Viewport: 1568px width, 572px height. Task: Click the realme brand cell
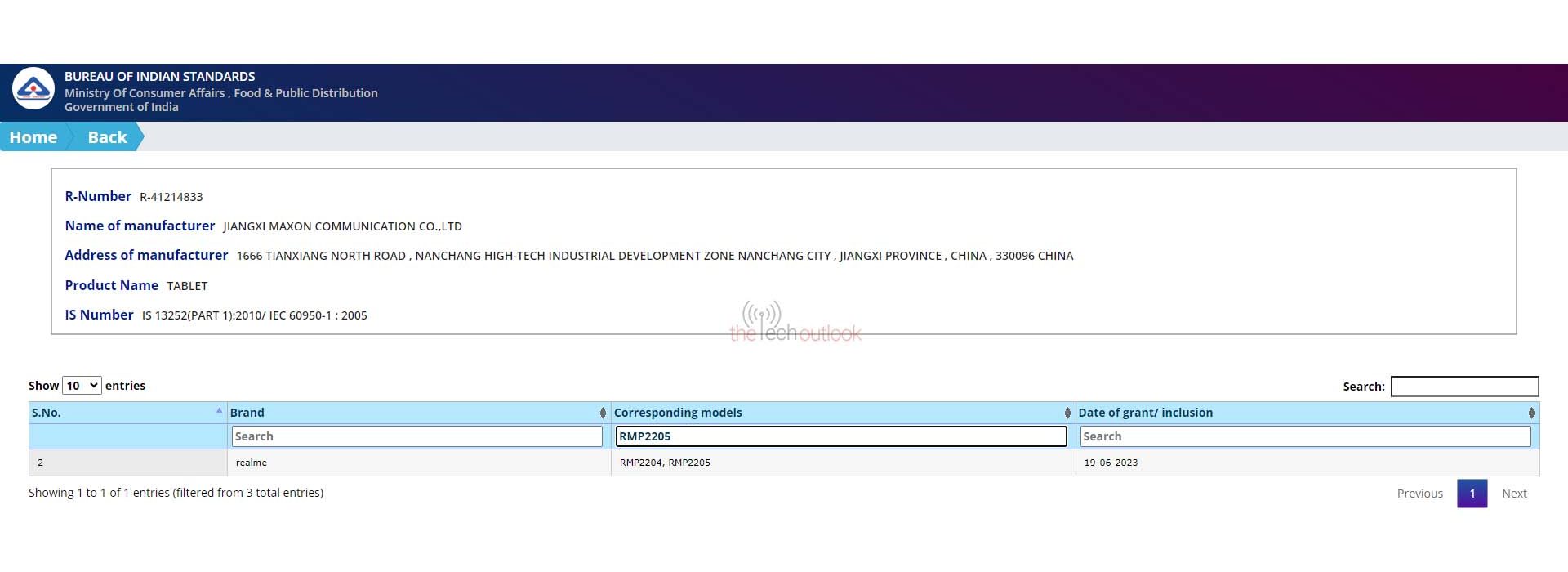[x=252, y=463]
